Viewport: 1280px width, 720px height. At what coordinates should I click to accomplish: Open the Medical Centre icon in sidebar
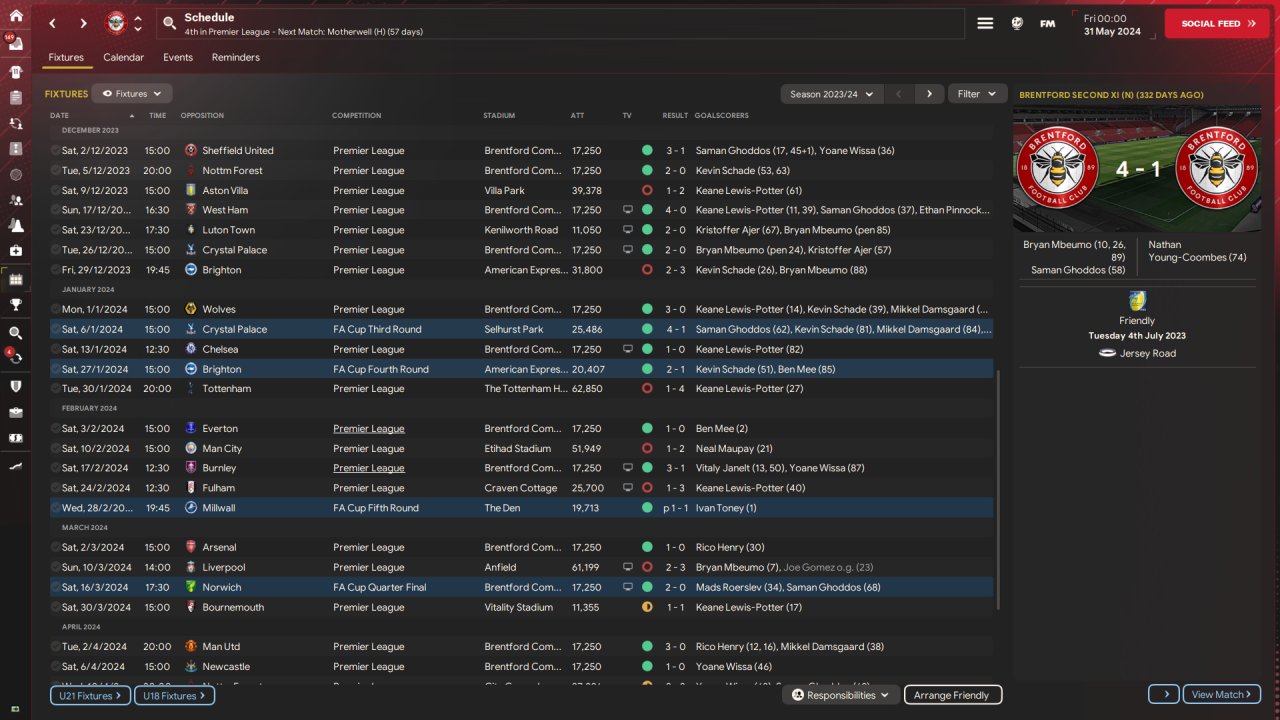pos(15,251)
